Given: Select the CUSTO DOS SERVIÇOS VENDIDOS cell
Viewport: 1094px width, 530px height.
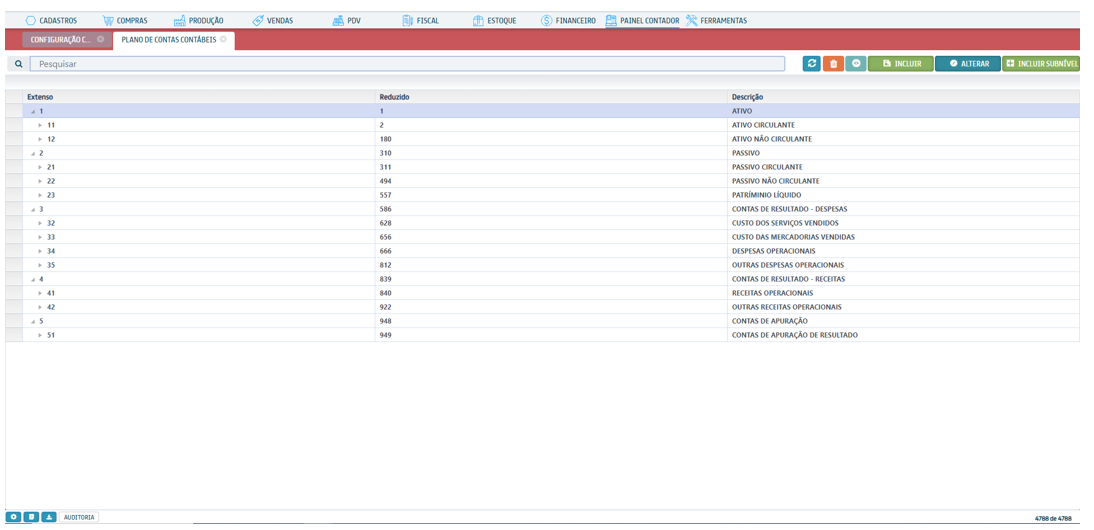Looking at the screenshot, I should (904, 222).
